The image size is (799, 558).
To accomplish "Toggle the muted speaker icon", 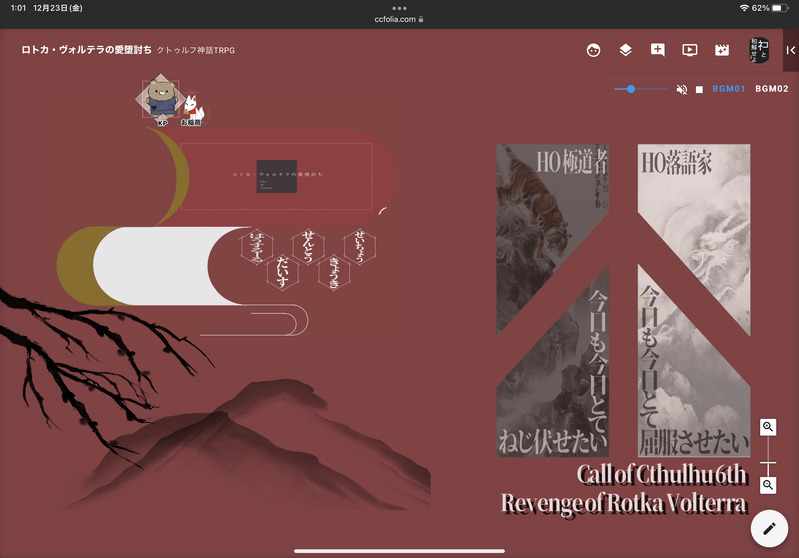I will (681, 89).
